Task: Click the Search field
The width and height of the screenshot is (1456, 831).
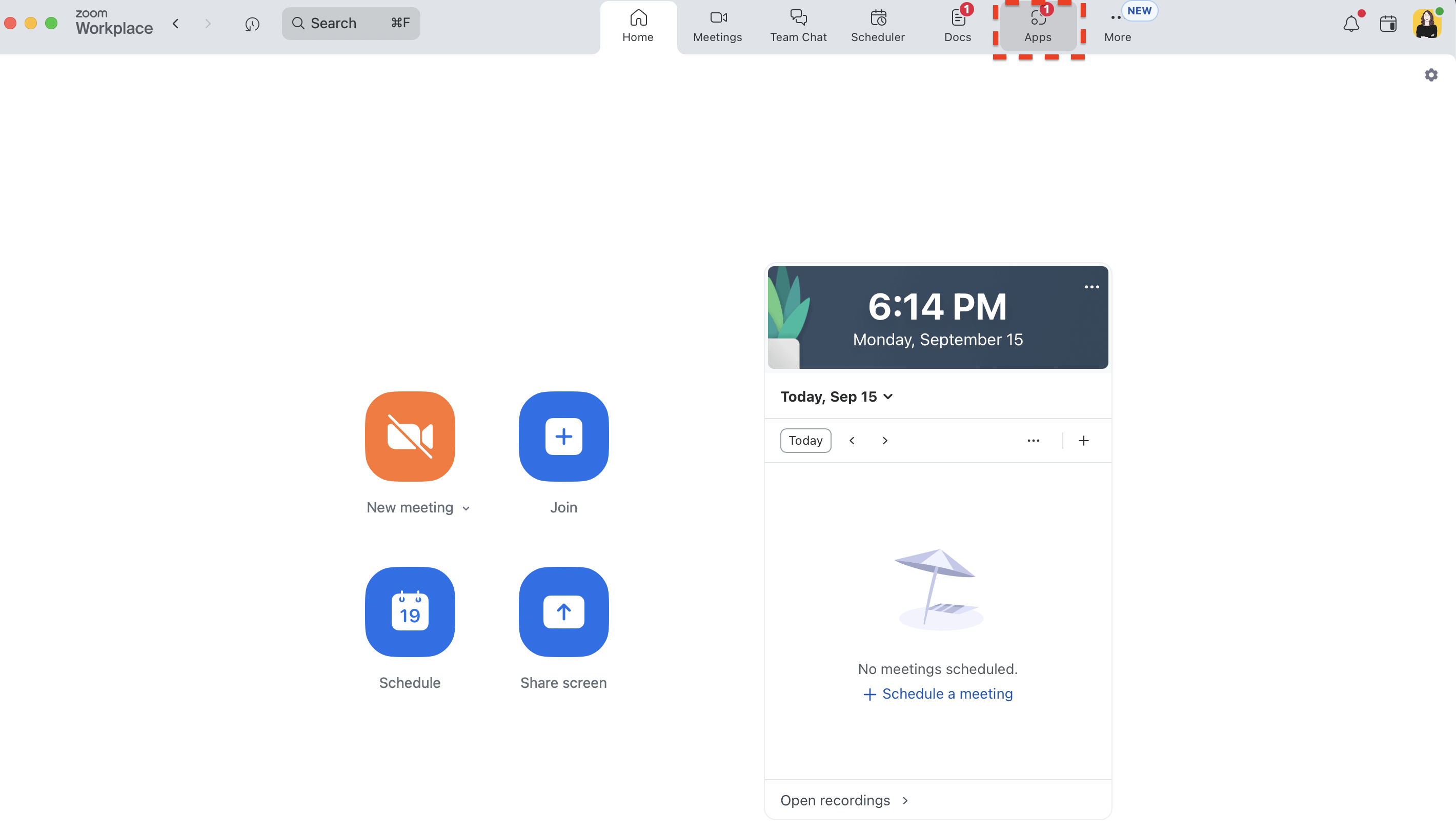Action: coord(350,24)
